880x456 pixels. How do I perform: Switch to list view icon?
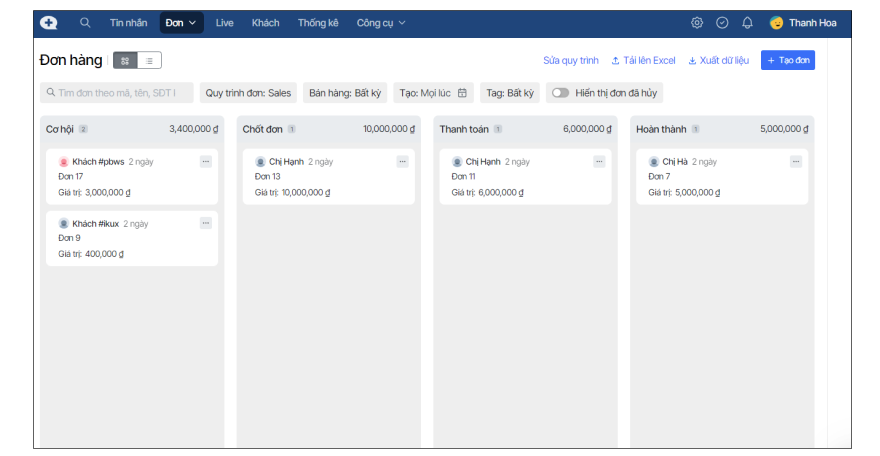149,61
